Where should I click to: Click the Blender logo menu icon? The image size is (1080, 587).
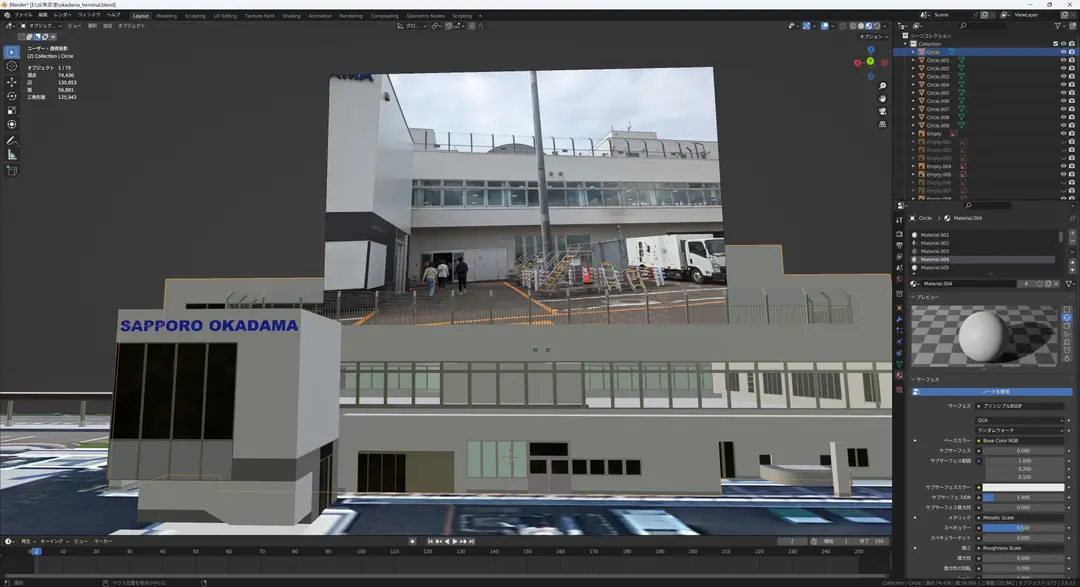(x=7, y=15)
